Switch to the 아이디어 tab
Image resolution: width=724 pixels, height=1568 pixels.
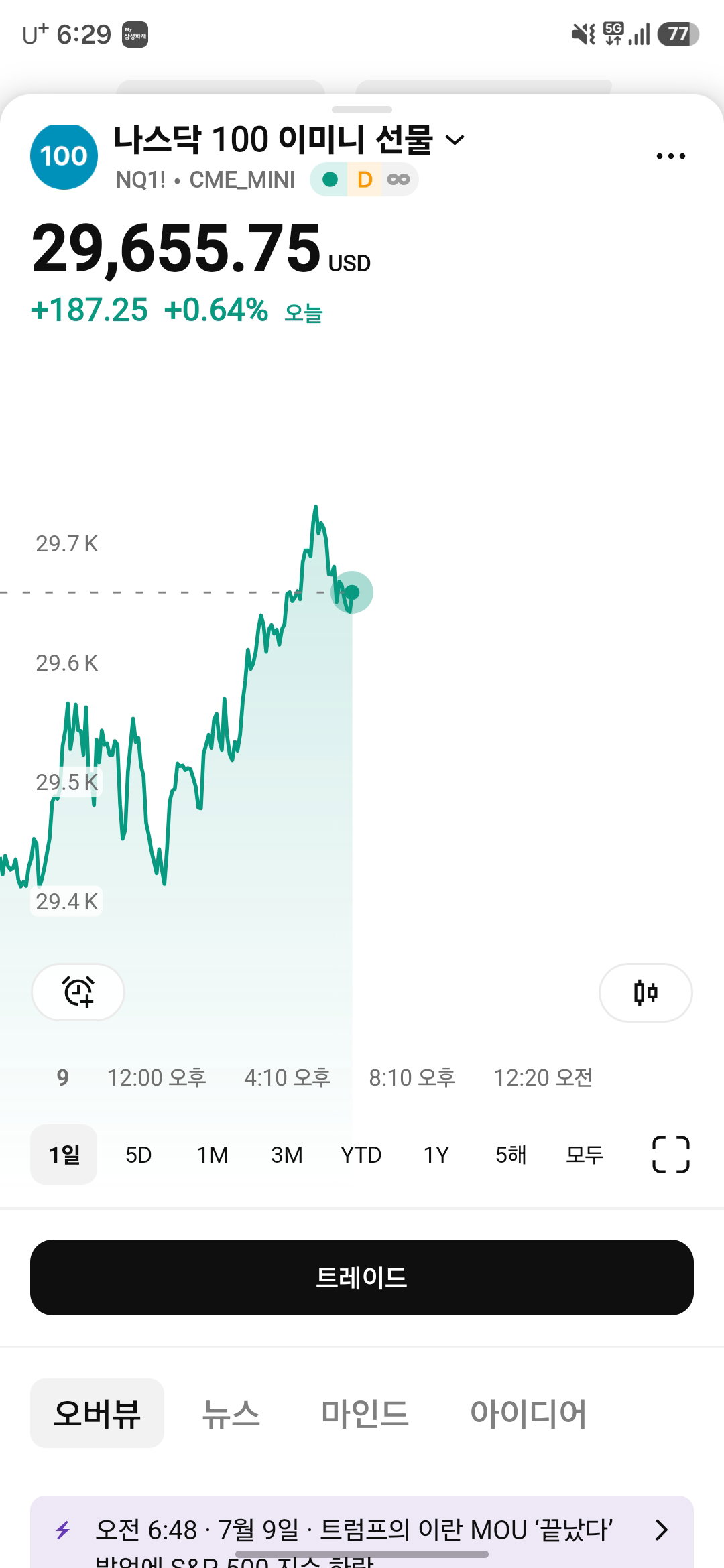528,1413
